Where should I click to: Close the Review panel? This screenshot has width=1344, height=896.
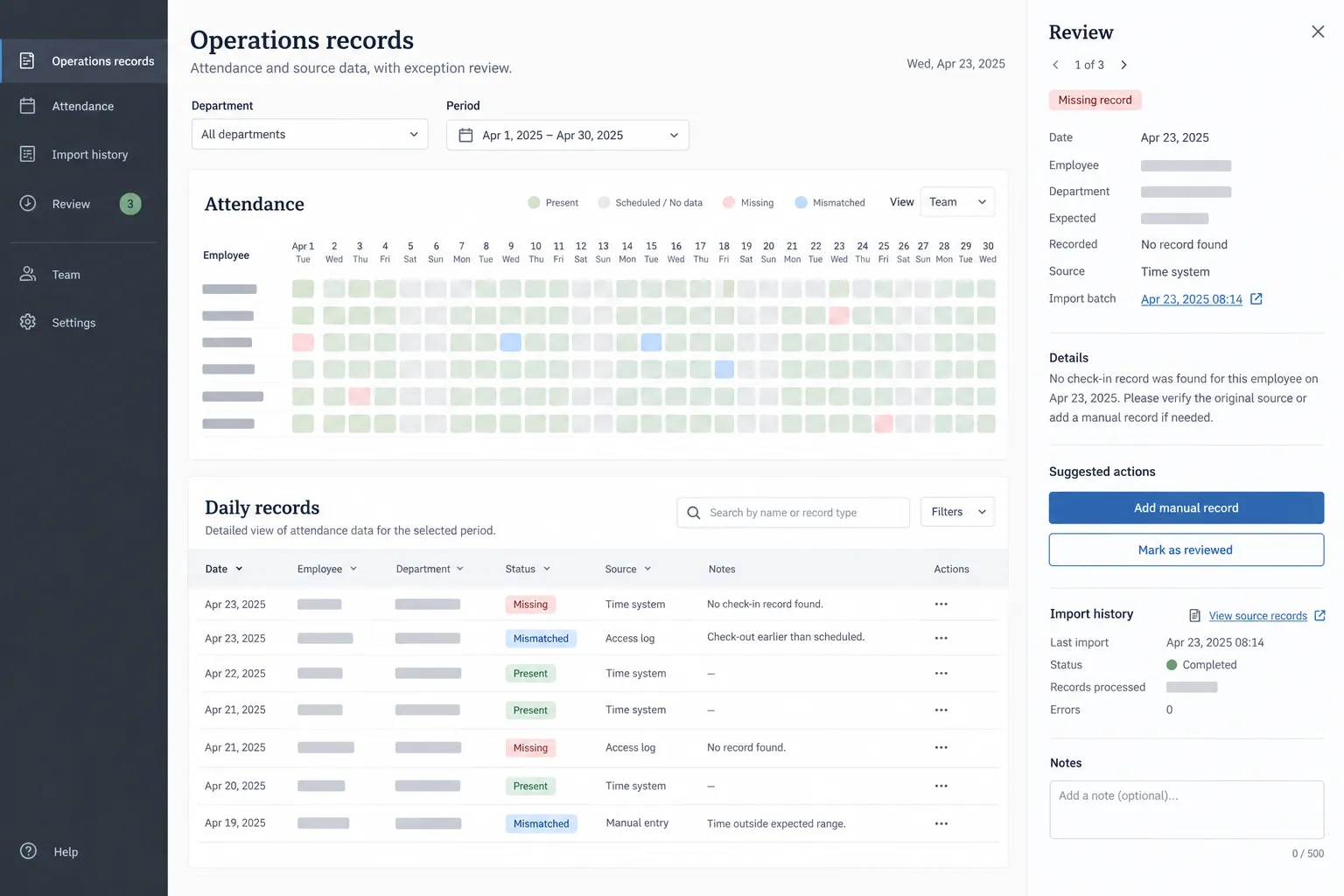(1318, 31)
